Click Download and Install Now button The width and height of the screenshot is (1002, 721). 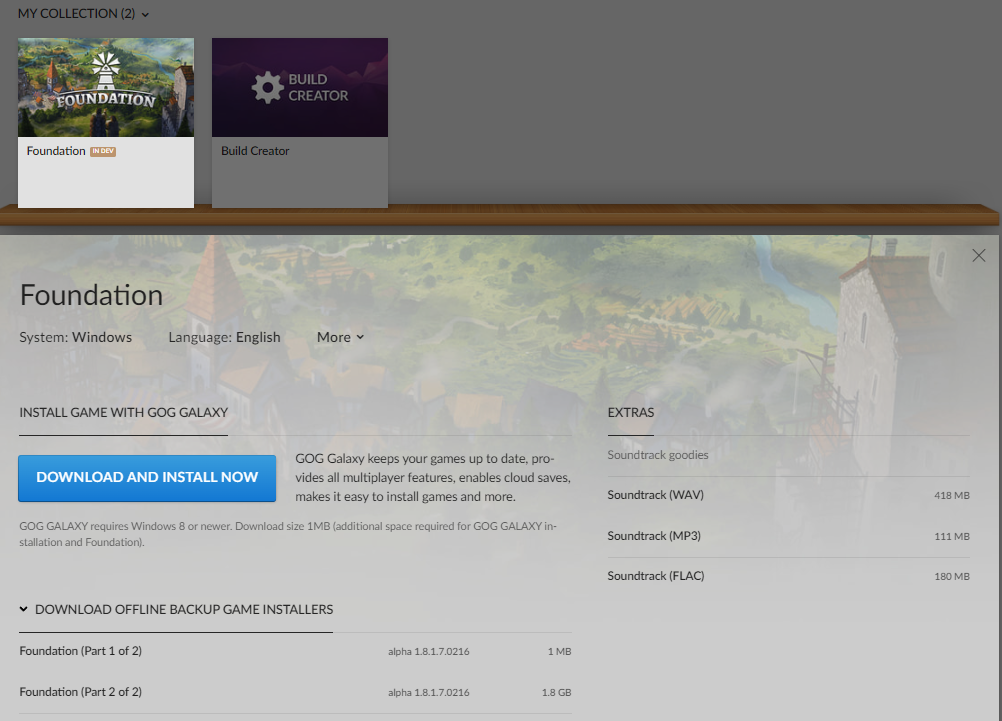point(147,478)
